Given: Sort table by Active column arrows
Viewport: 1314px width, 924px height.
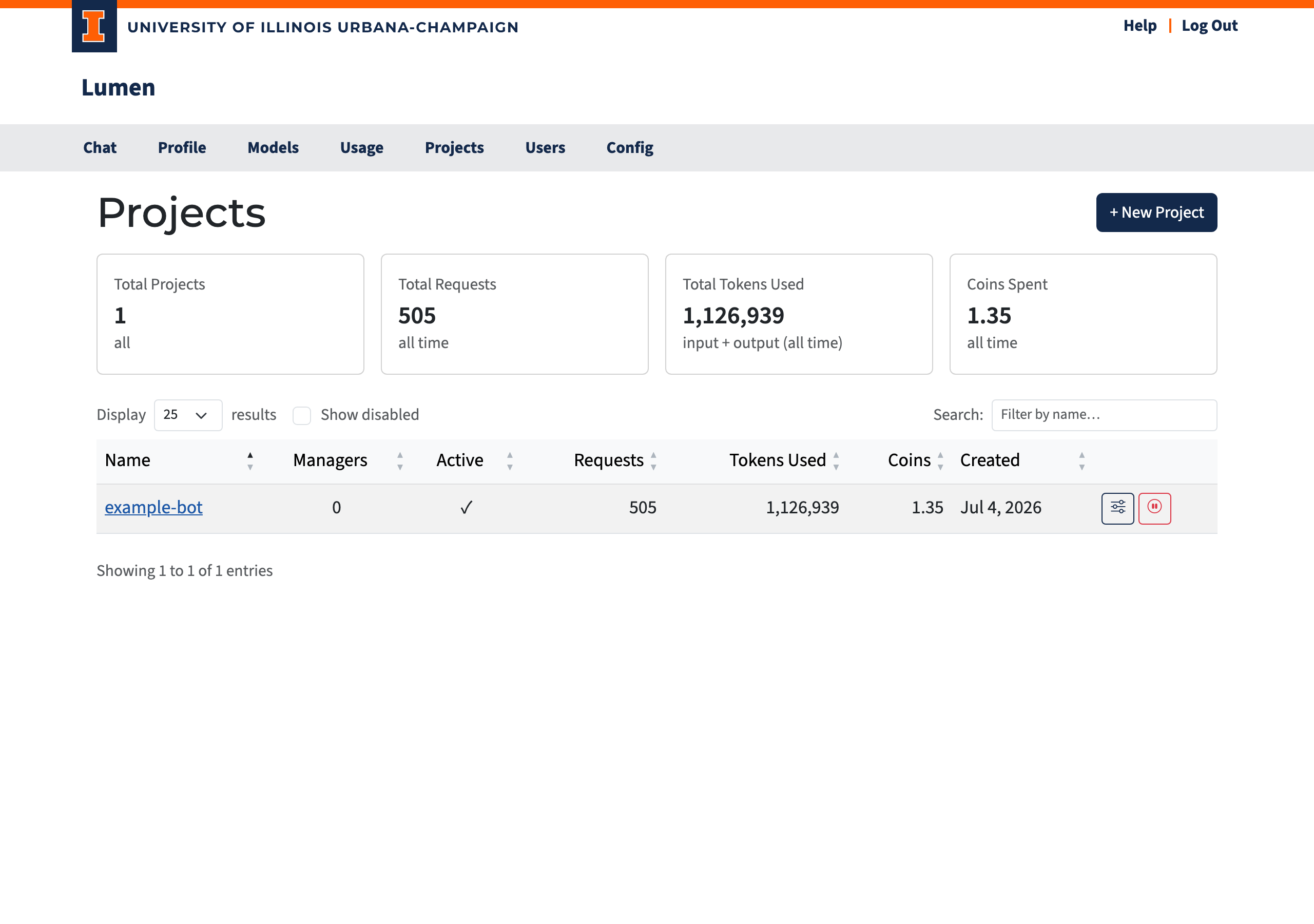Looking at the screenshot, I should 510,461.
